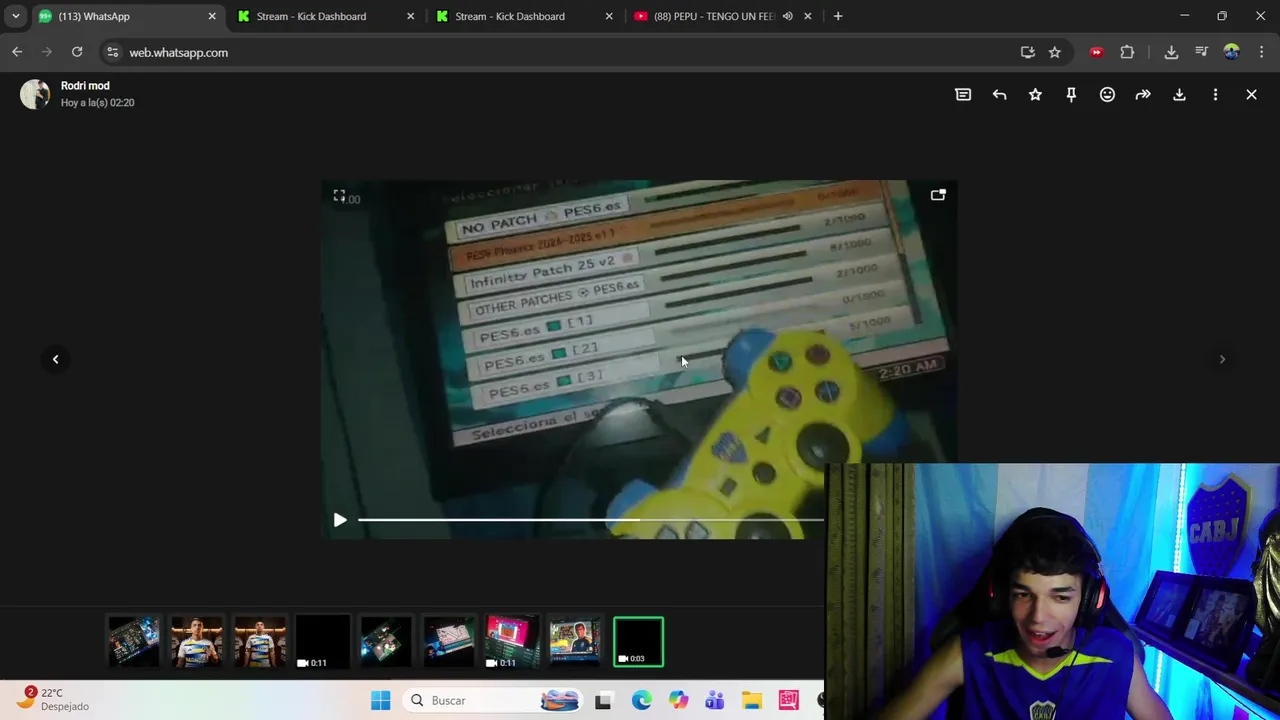Image resolution: width=1280 pixels, height=720 pixels.
Task: Open Copilot from the taskbar
Action: click(678, 701)
